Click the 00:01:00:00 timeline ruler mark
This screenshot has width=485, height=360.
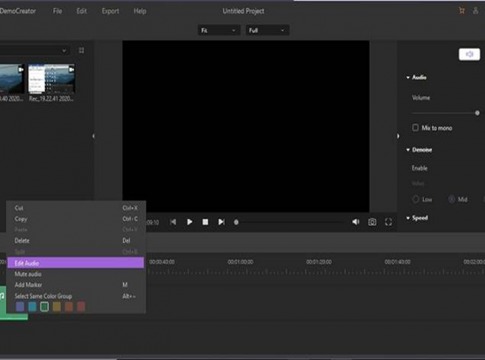pos(240,262)
